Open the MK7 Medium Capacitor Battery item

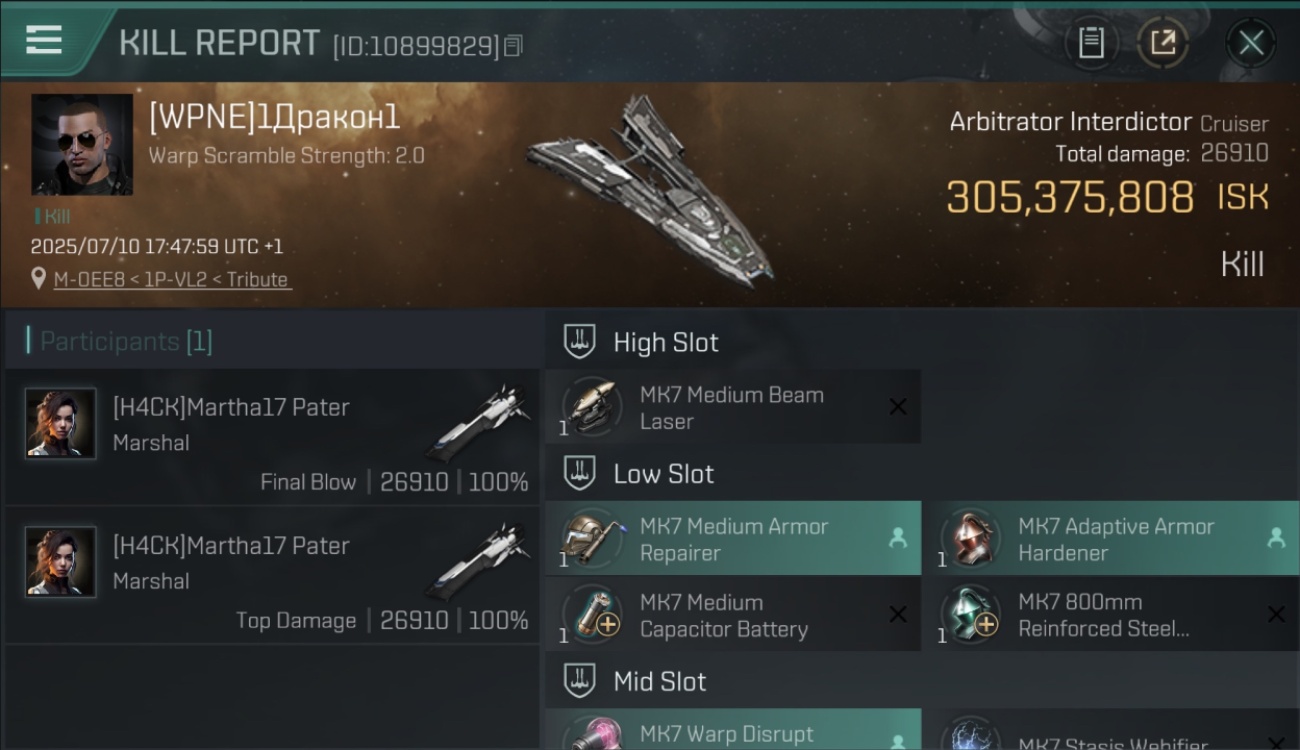point(733,615)
